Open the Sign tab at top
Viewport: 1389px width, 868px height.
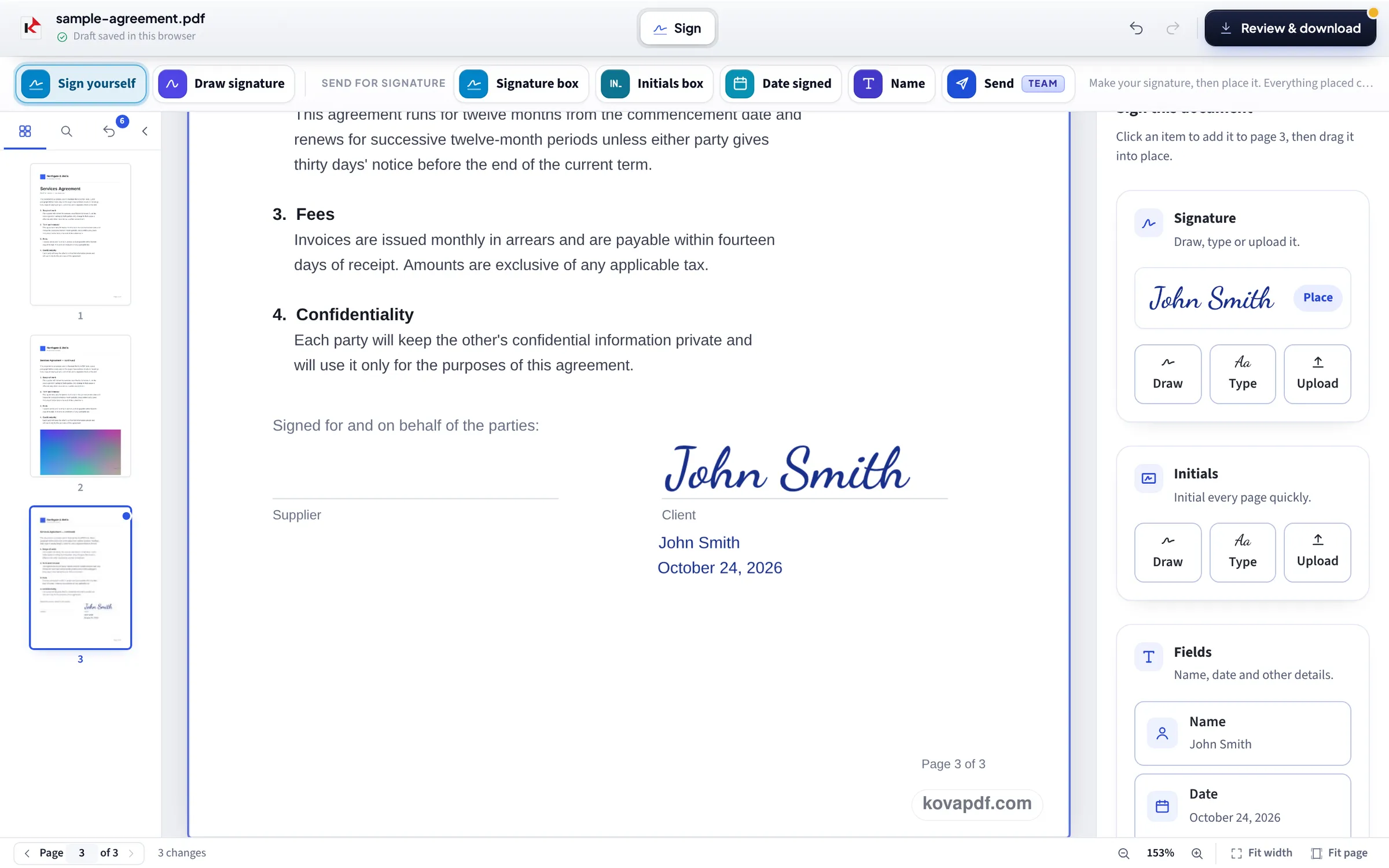click(x=677, y=28)
